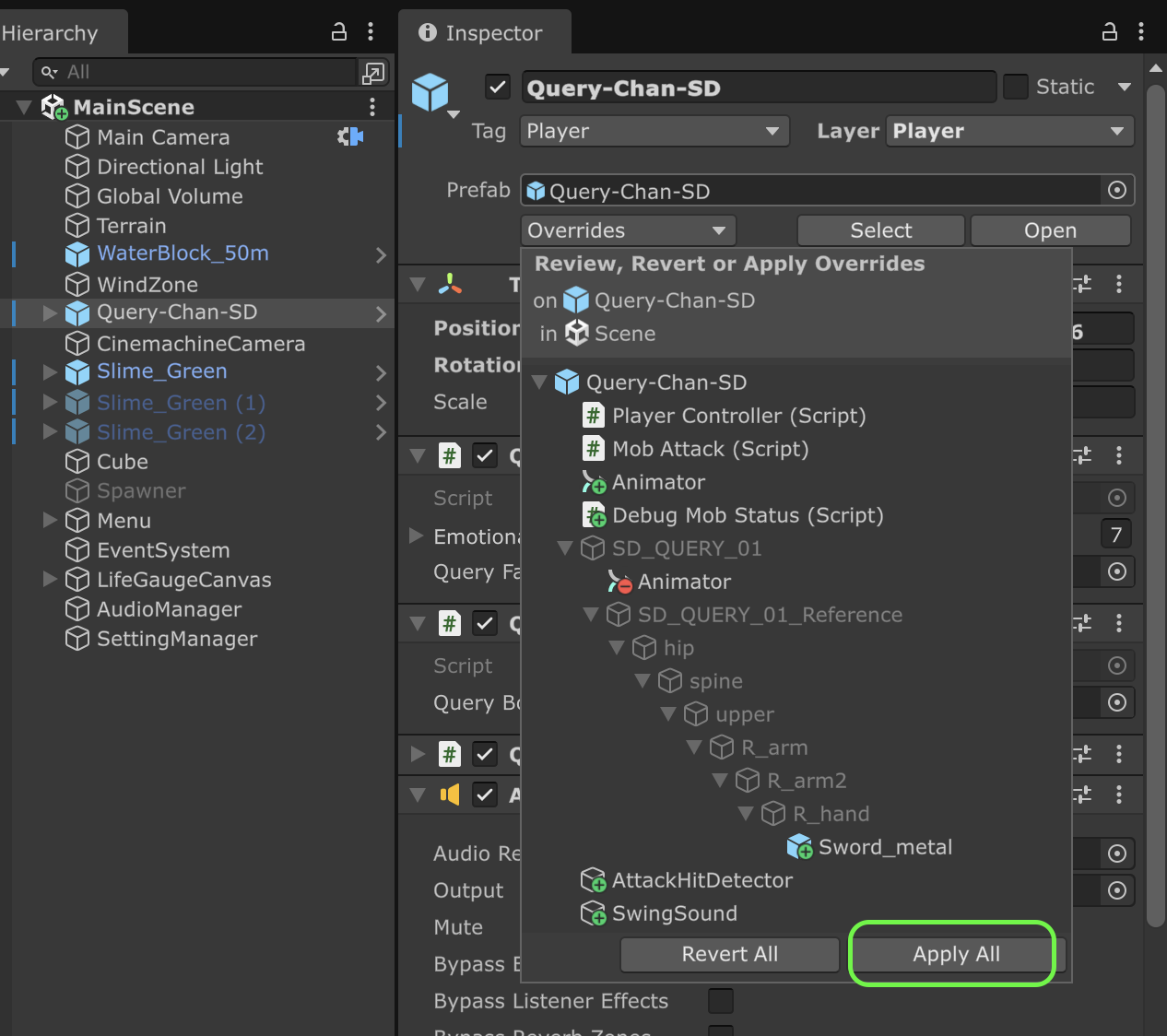Open the Transform component more options menu
This screenshot has width=1167, height=1036.
(1119, 284)
